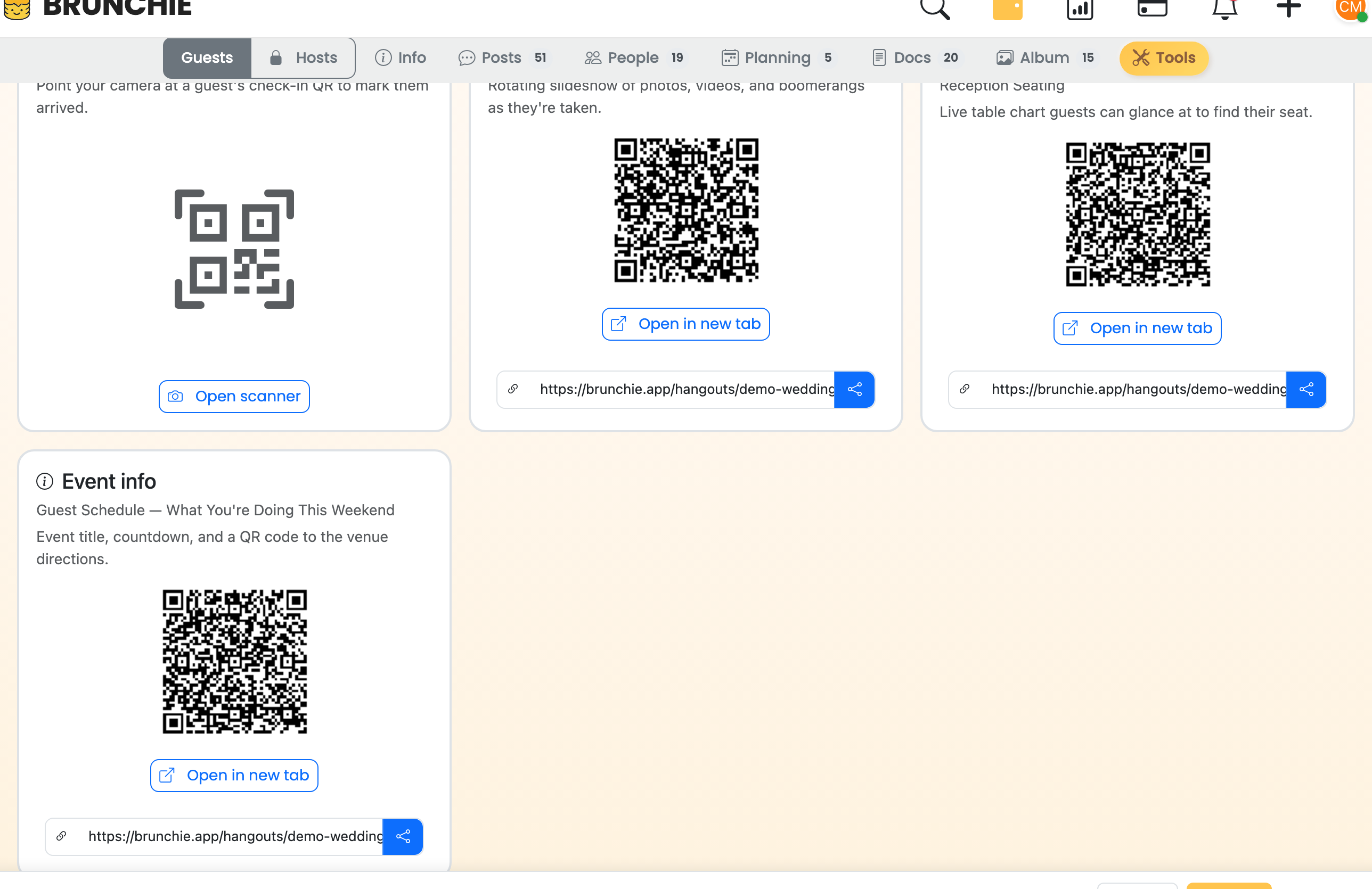Viewport: 1372px width, 889px height.
Task: Select the Tools tab
Action: [x=1164, y=57]
